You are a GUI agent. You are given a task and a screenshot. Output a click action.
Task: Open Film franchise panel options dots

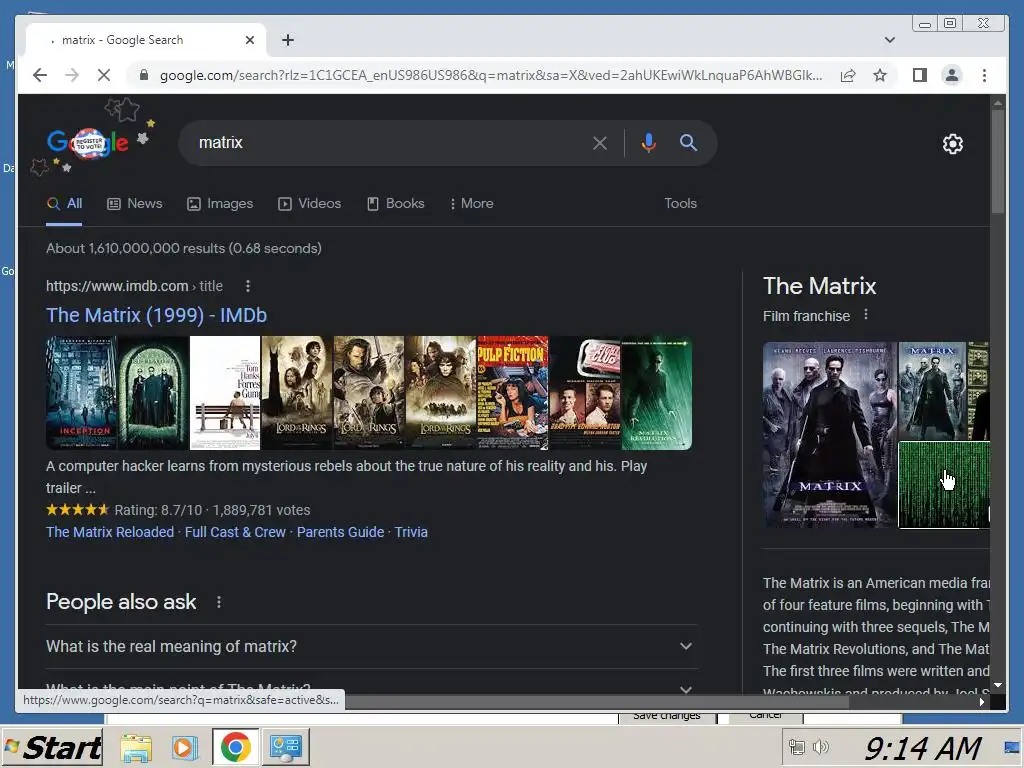(866, 315)
